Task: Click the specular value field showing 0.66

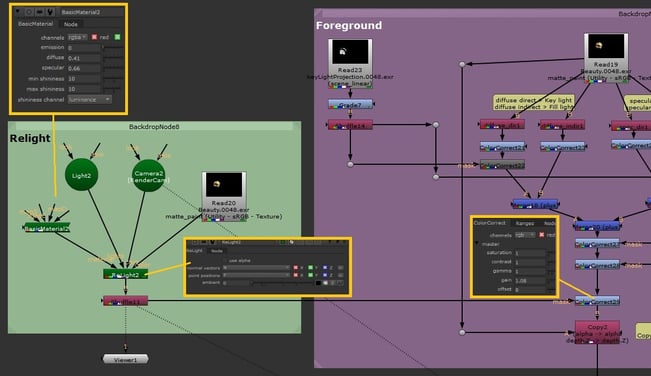Action: coord(84,68)
